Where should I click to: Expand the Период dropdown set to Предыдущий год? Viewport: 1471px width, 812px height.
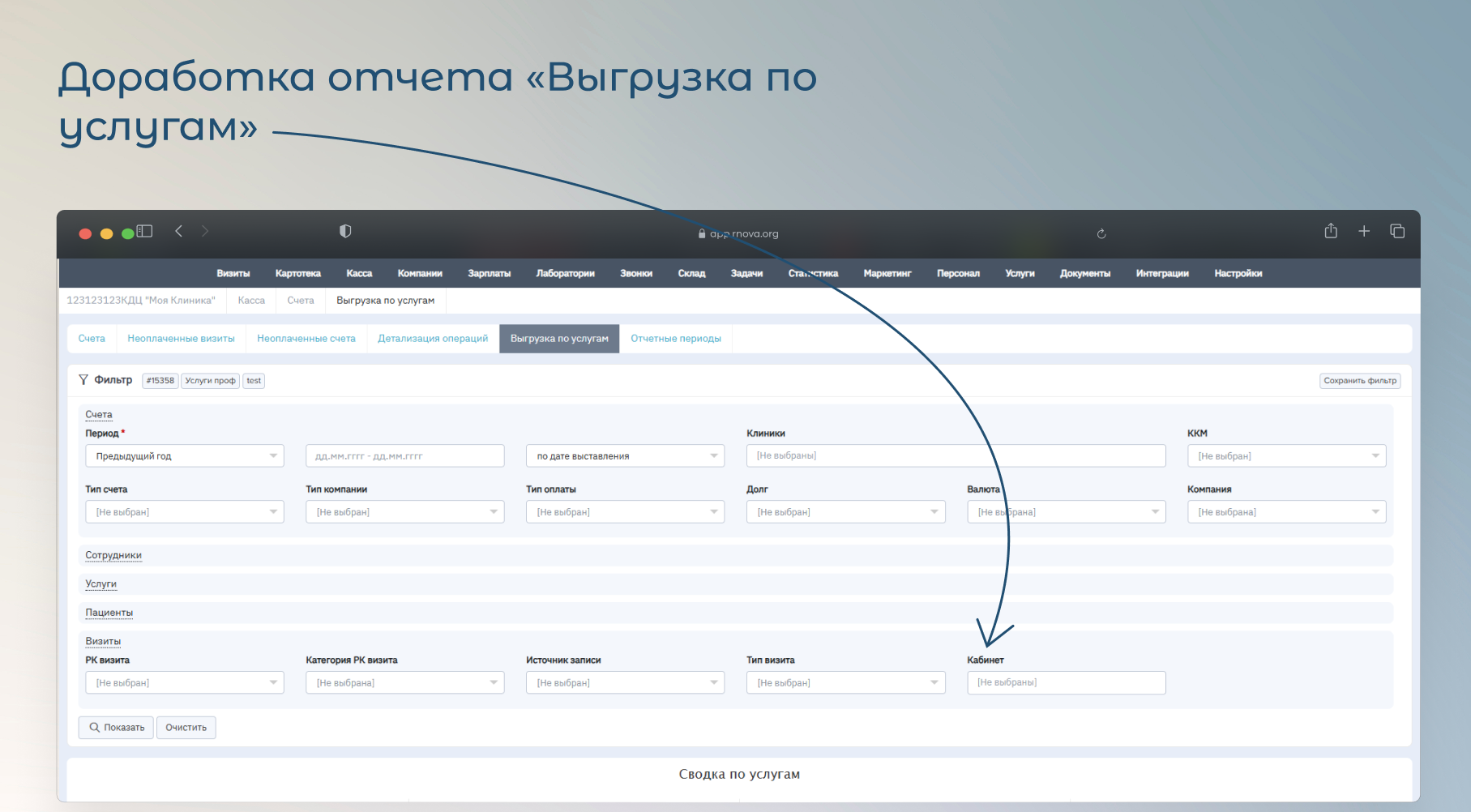pos(185,456)
